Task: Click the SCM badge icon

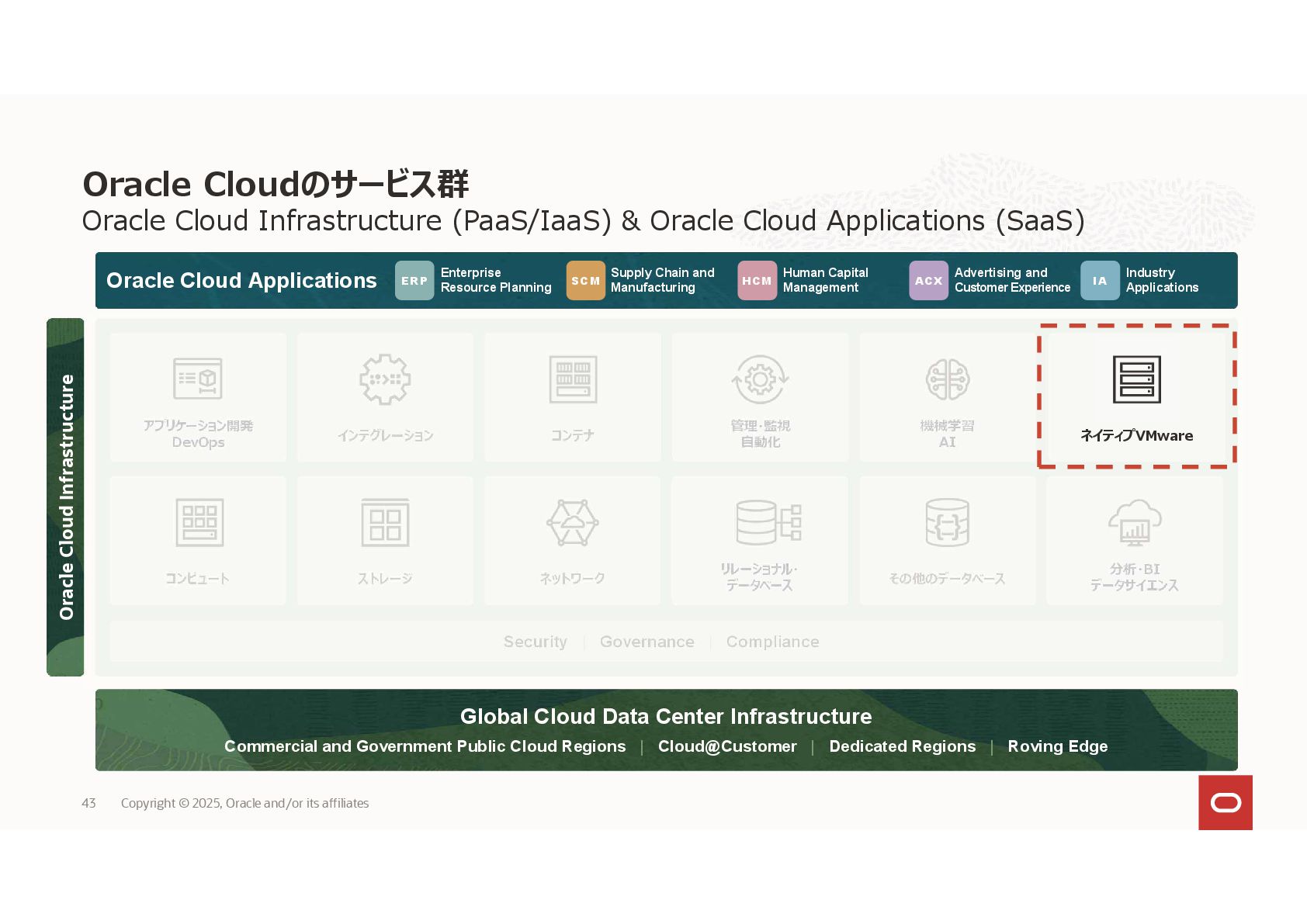Action: pyautogui.click(x=586, y=281)
